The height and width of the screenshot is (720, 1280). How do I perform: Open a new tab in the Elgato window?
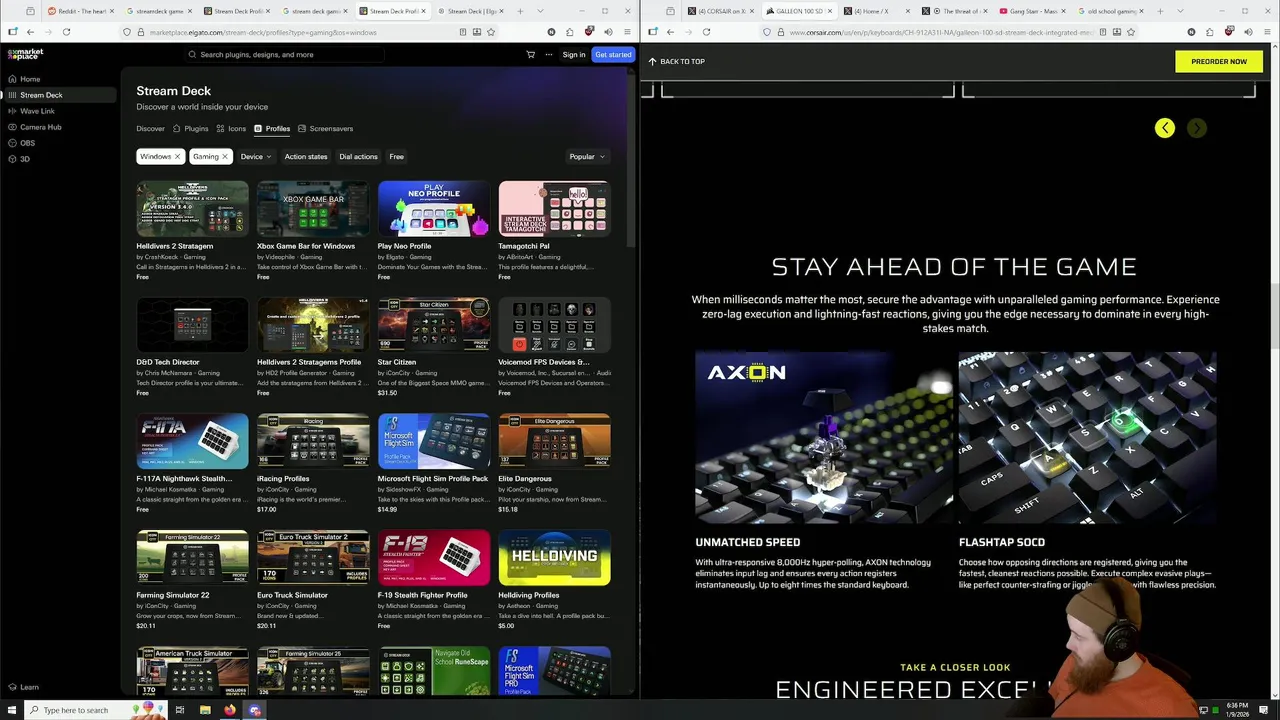(520, 11)
